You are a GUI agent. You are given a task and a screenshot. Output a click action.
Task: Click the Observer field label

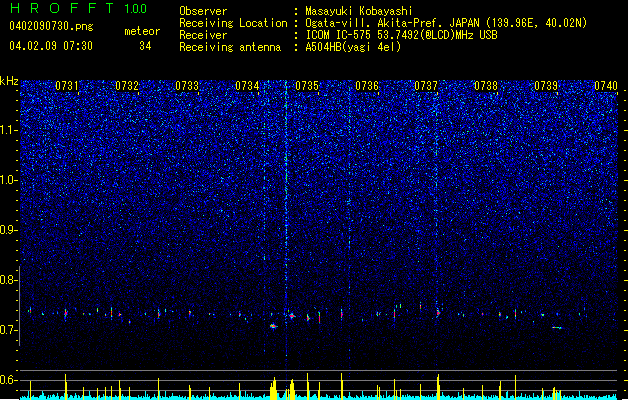coord(203,11)
